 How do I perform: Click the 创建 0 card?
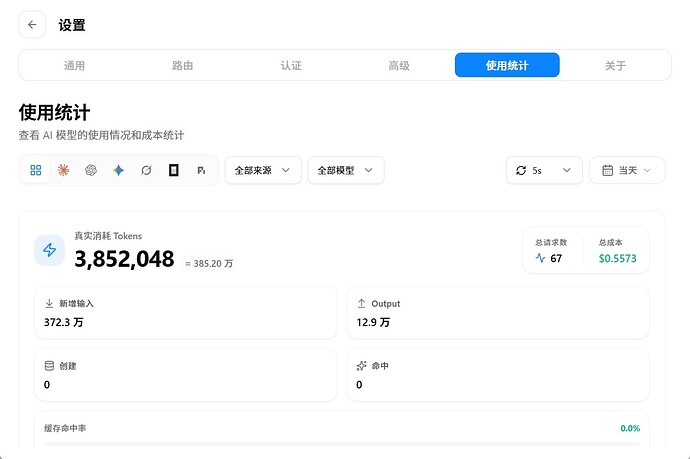[186, 375]
